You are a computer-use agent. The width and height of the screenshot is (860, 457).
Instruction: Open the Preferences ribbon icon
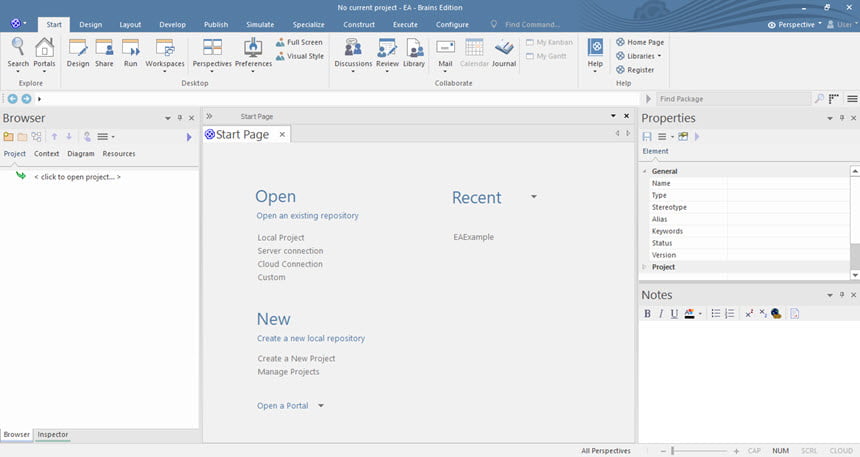pyautogui.click(x=253, y=53)
